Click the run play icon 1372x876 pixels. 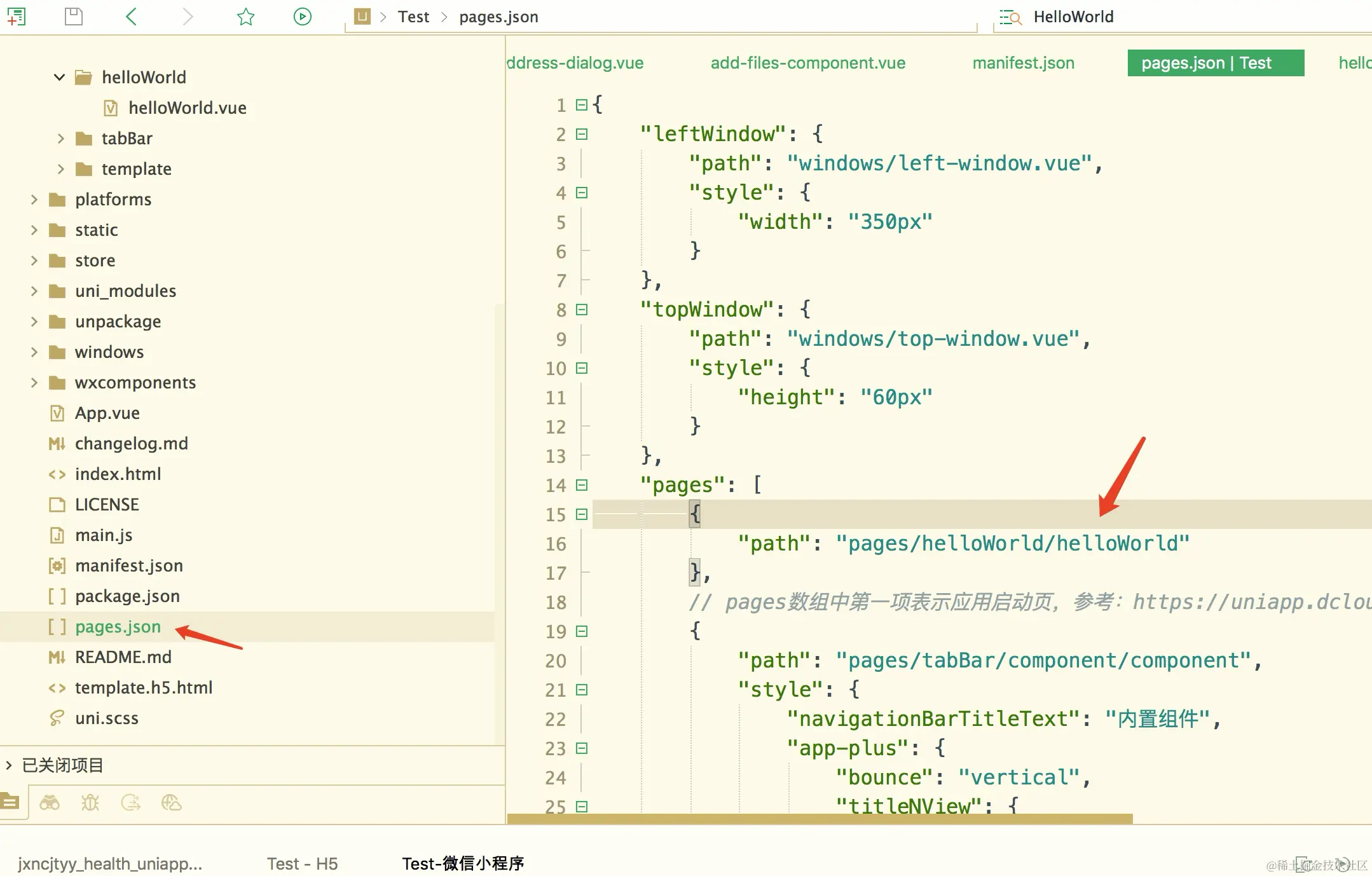pyautogui.click(x=303, y=17)
